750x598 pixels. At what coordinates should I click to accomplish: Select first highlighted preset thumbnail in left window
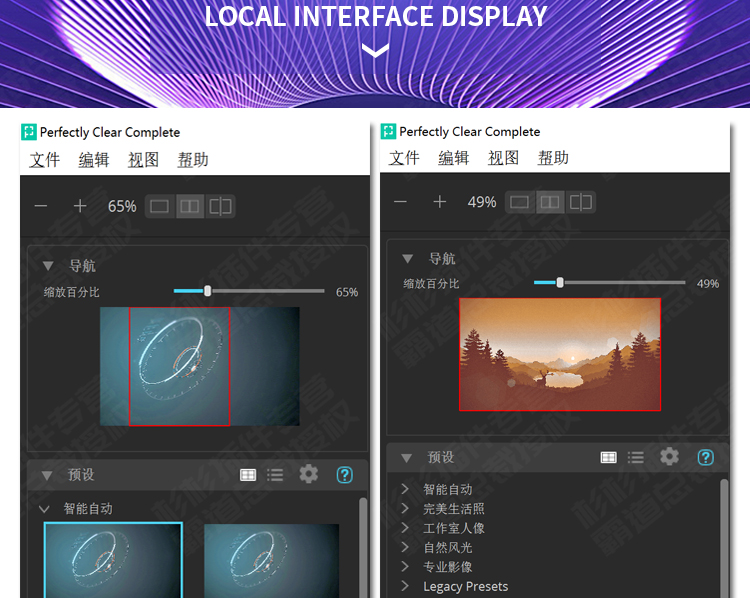113,560
